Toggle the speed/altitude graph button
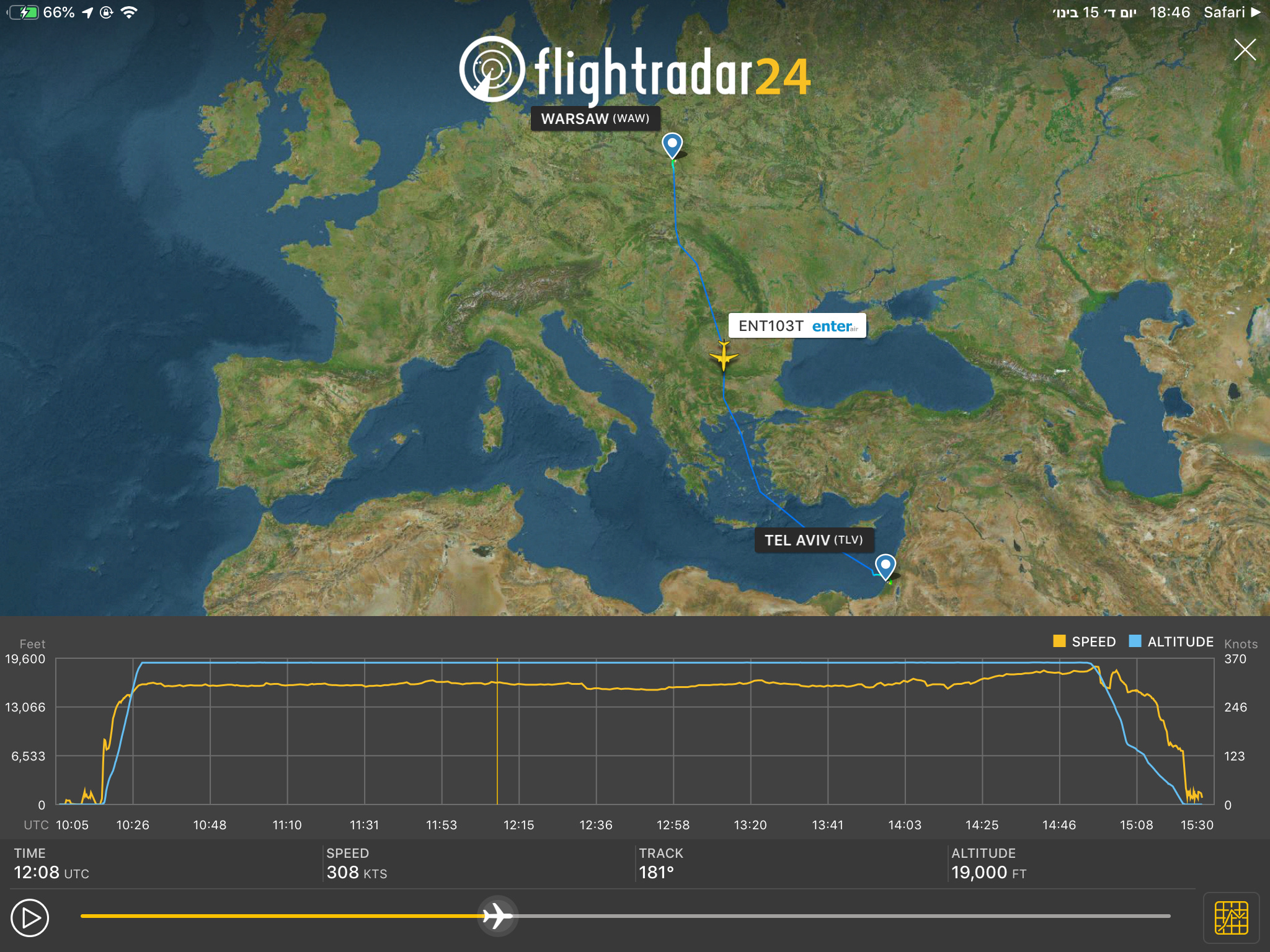1270x952 pixels. point(1231,918)
